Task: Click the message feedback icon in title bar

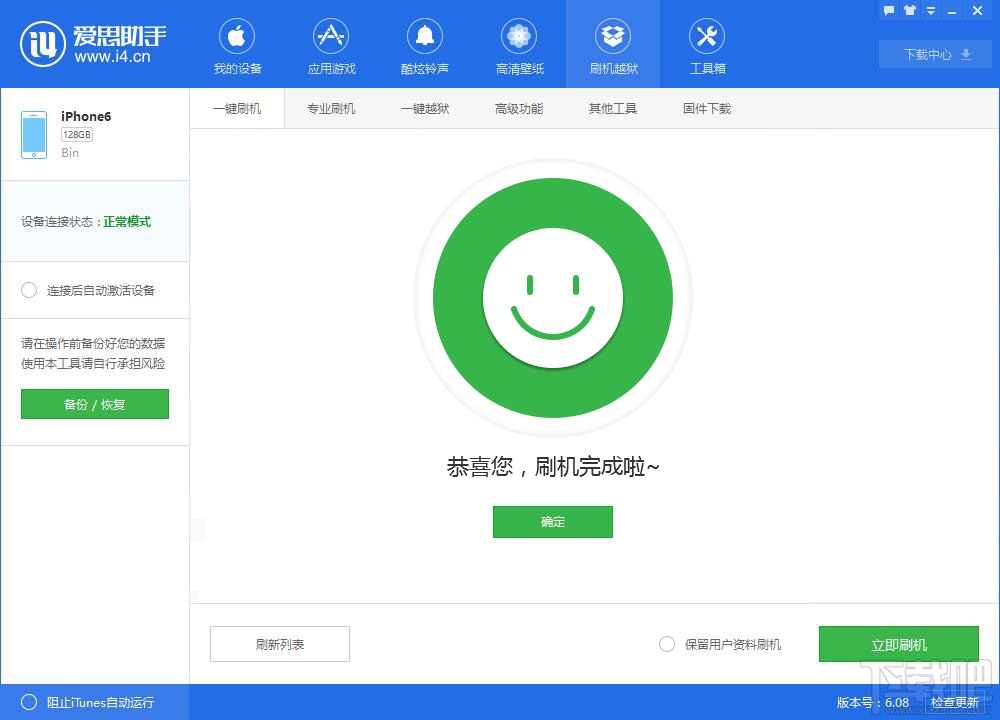Action: 888,11
